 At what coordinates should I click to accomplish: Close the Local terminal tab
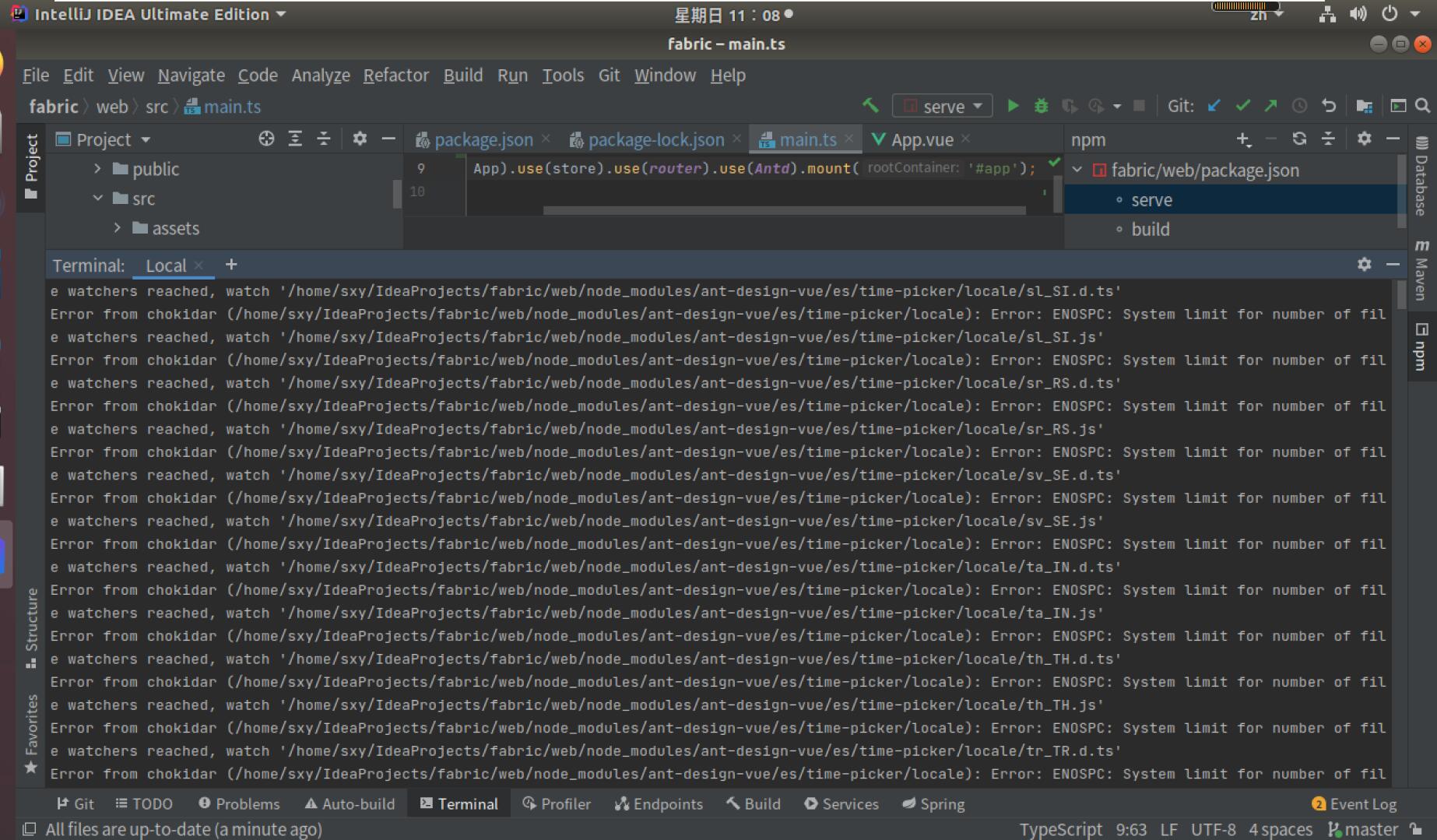199,265
